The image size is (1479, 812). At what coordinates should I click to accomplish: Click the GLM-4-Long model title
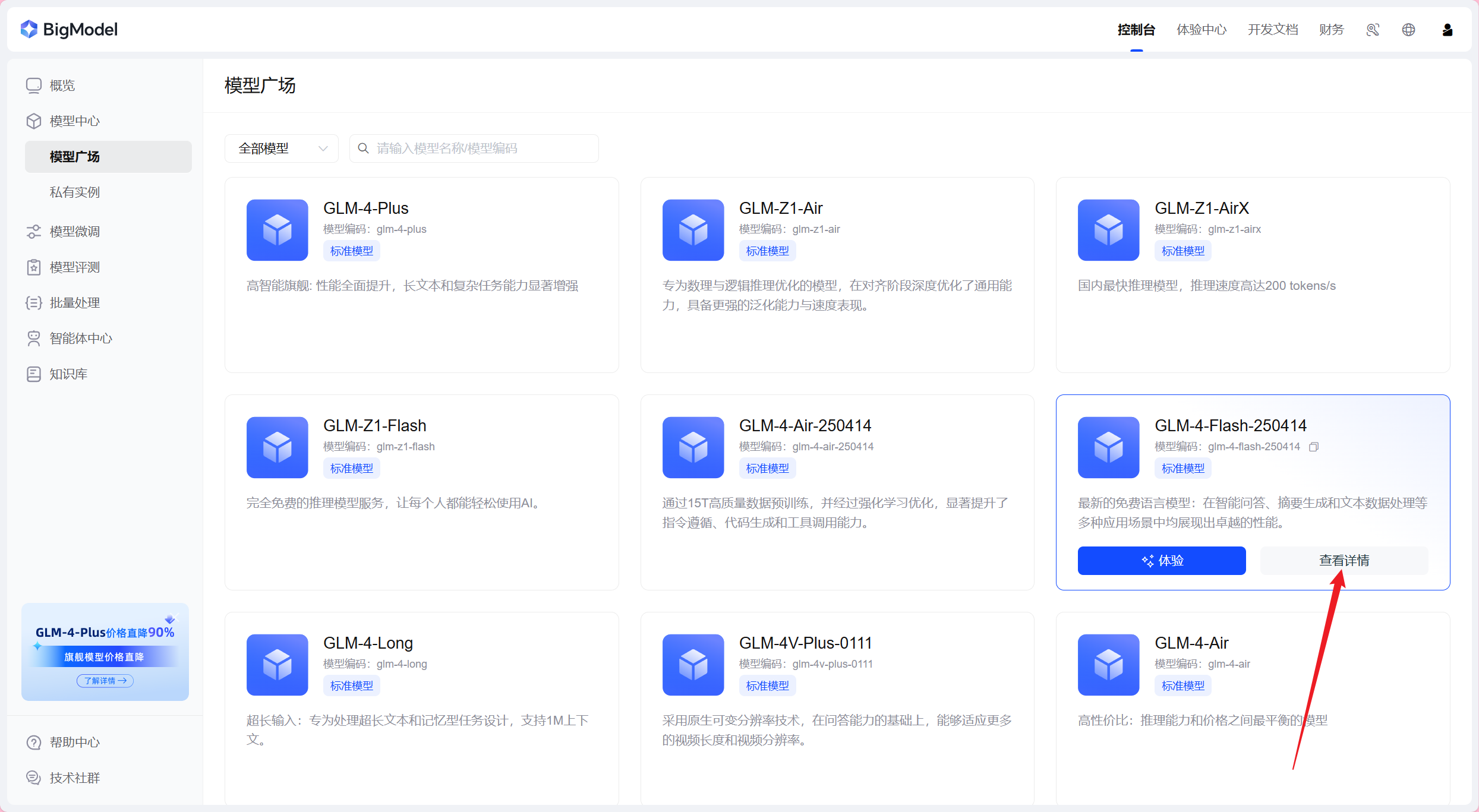[368, 643]
